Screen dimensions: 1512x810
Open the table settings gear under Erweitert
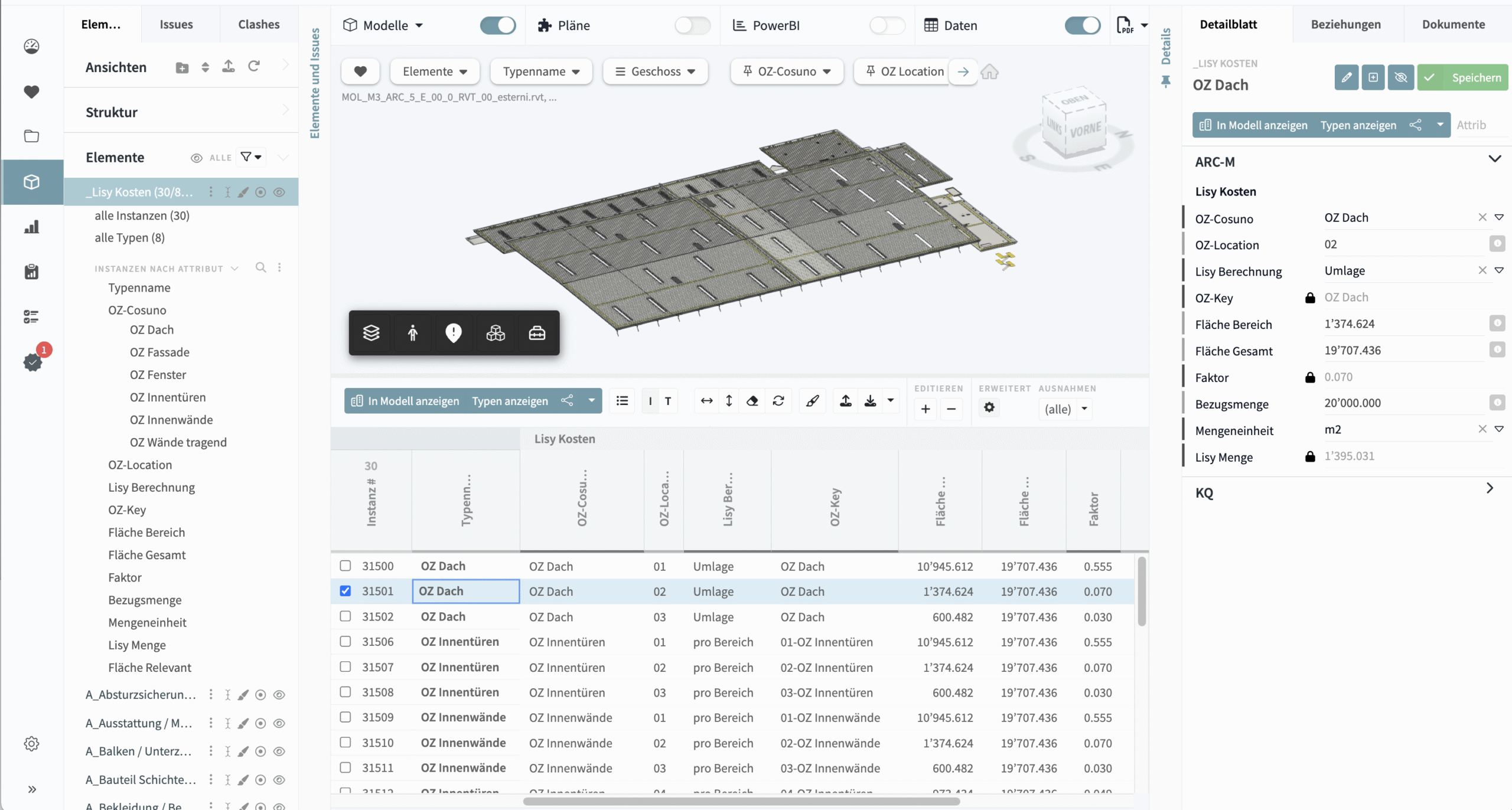(989, 407)
